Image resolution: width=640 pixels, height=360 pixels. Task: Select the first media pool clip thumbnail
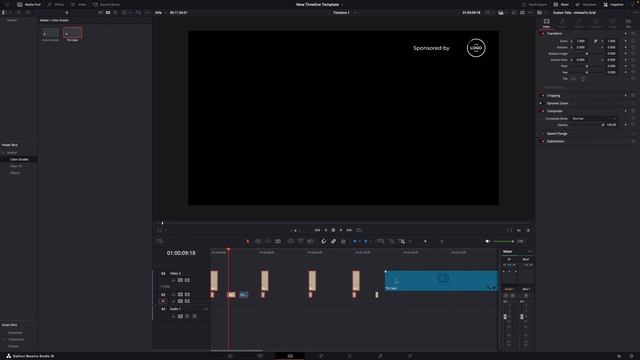[x=51, y=33]
